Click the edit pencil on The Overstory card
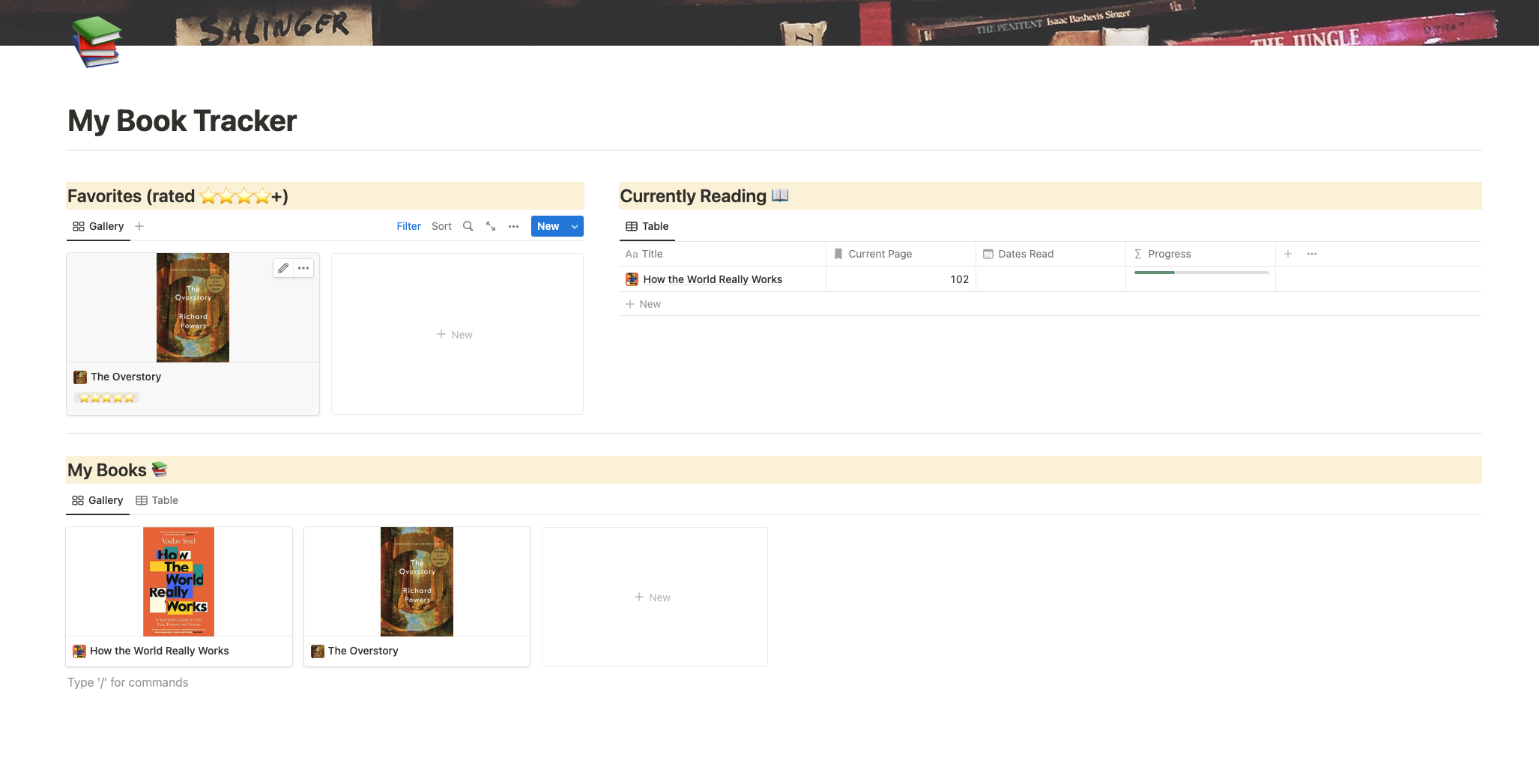 pyautogui.click(x=283, y=268)
